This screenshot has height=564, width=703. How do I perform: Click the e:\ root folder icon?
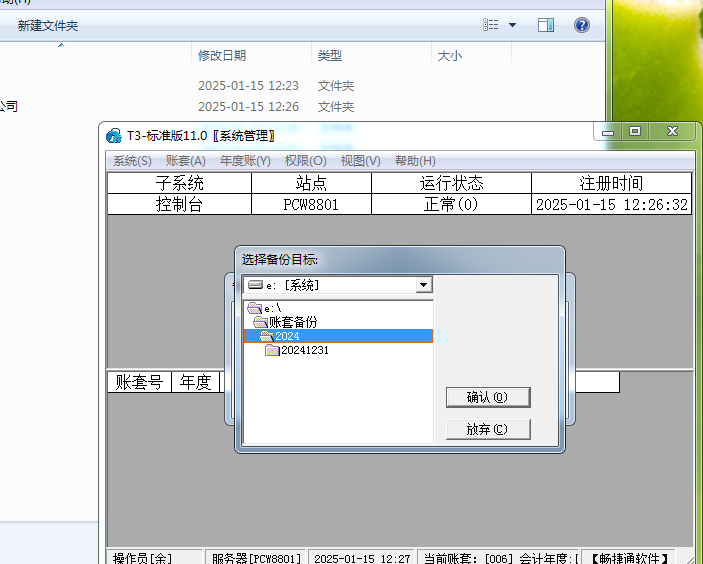tap(255, 308)
